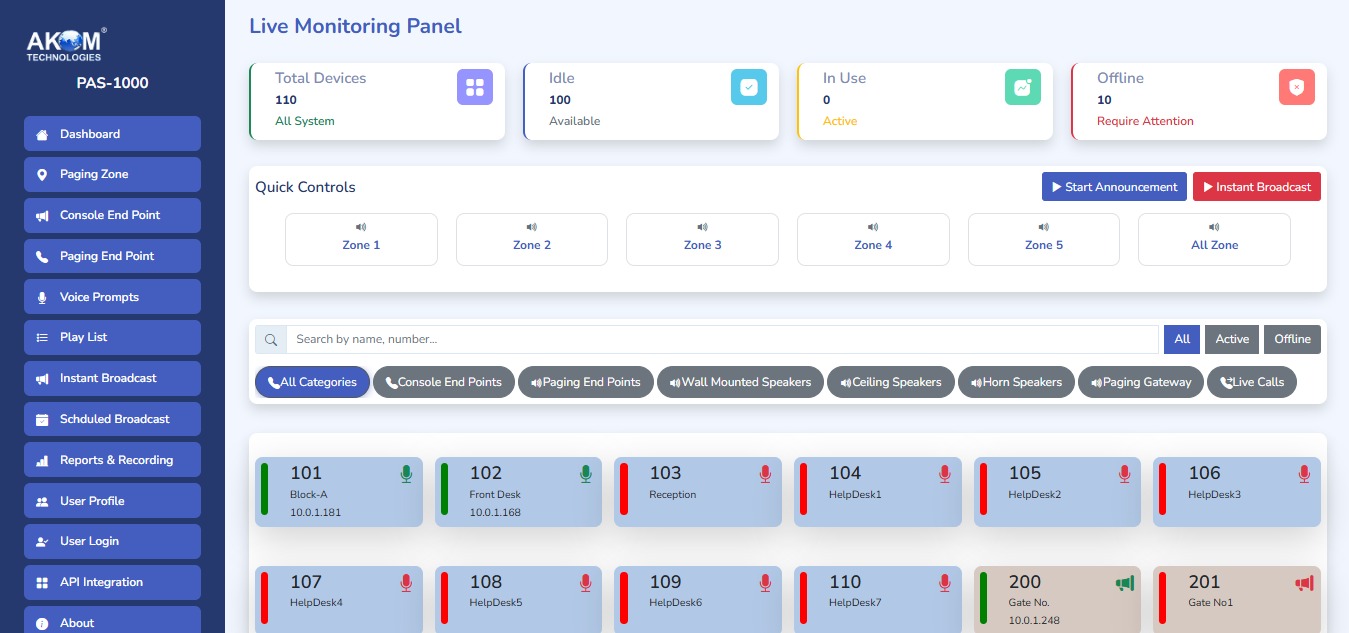Select the All status filter
The height and width of the screenshot is (633, 1349).
1181,339
